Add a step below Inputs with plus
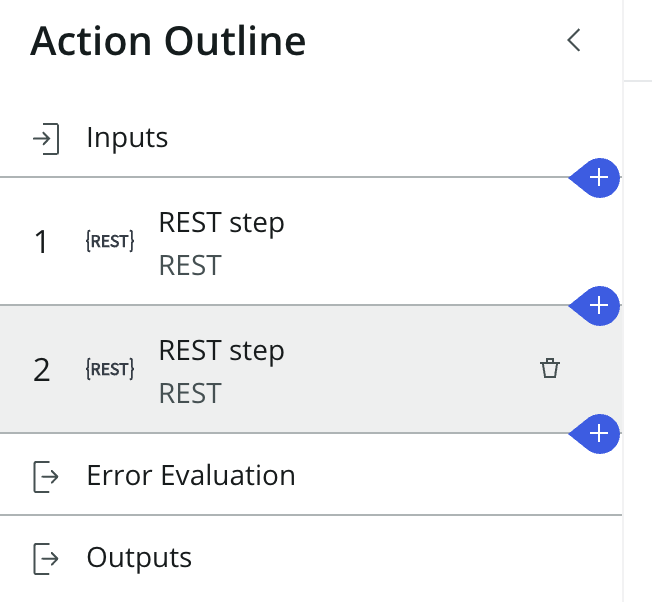The height and width of the screenshot is (602, 652). point(598,178)
